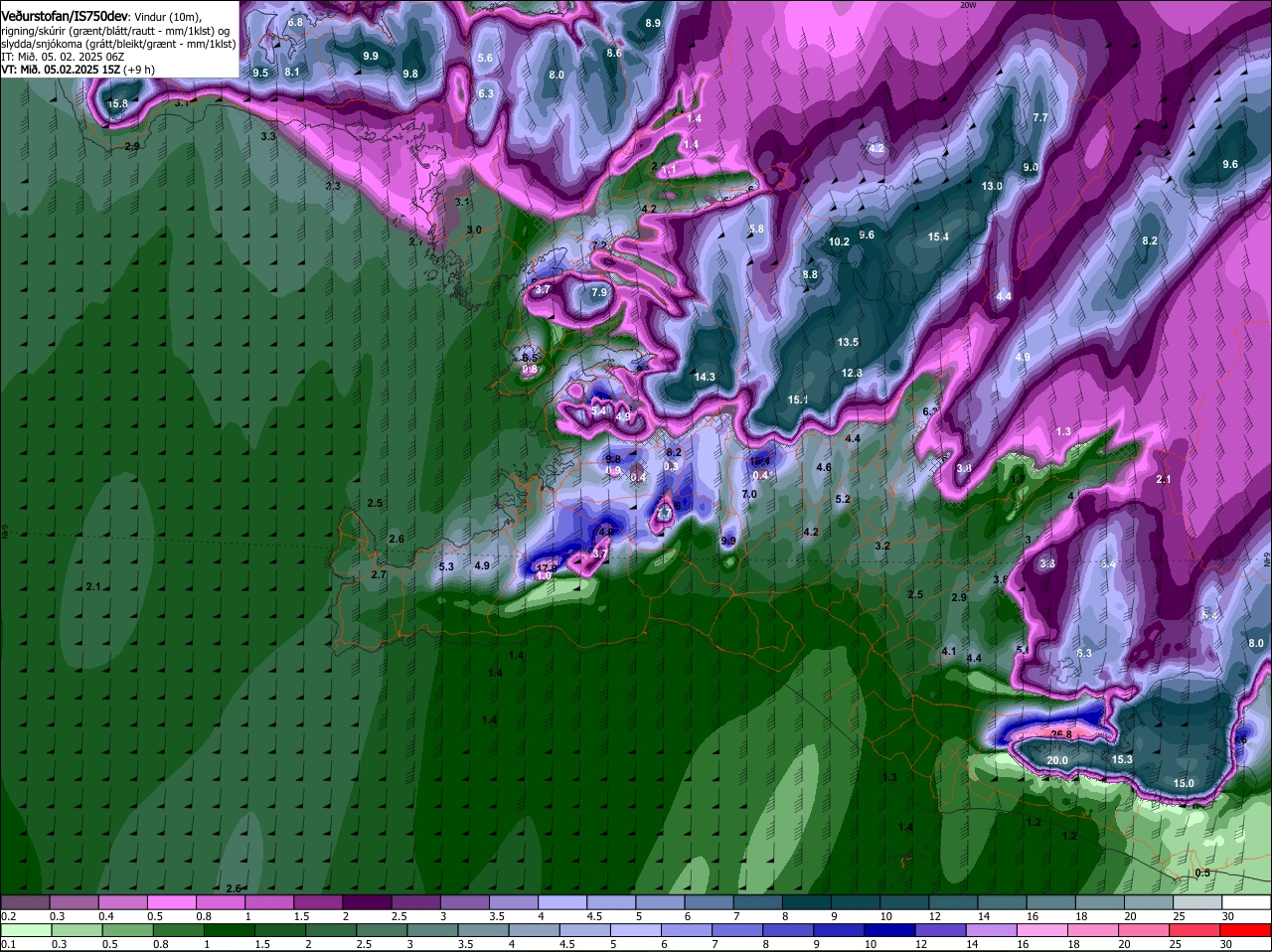Click the 5.3 value on the map
Screen dimensions: 1272x952
(446, 566)
